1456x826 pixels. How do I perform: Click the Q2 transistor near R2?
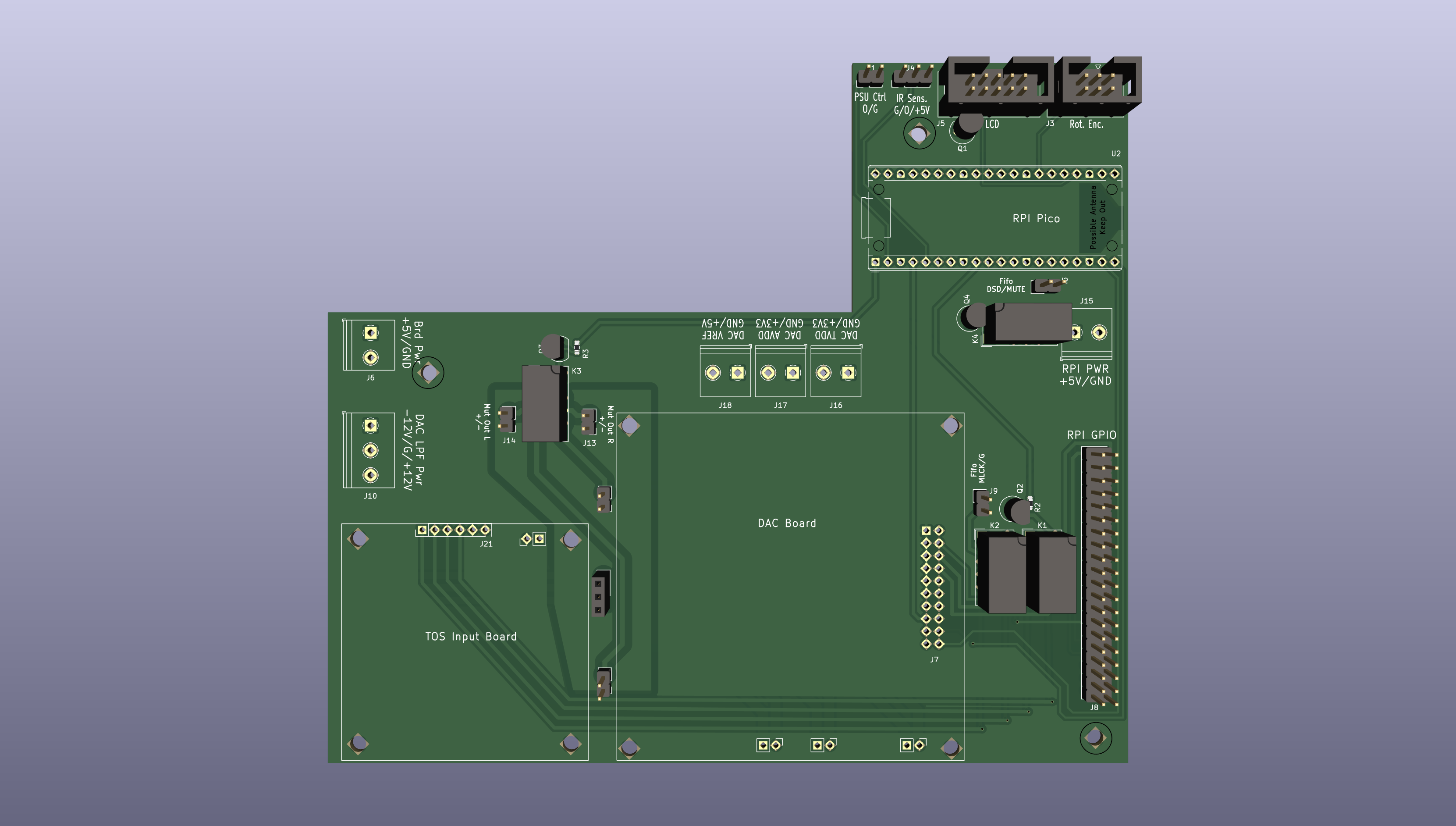coord(1016,509)
